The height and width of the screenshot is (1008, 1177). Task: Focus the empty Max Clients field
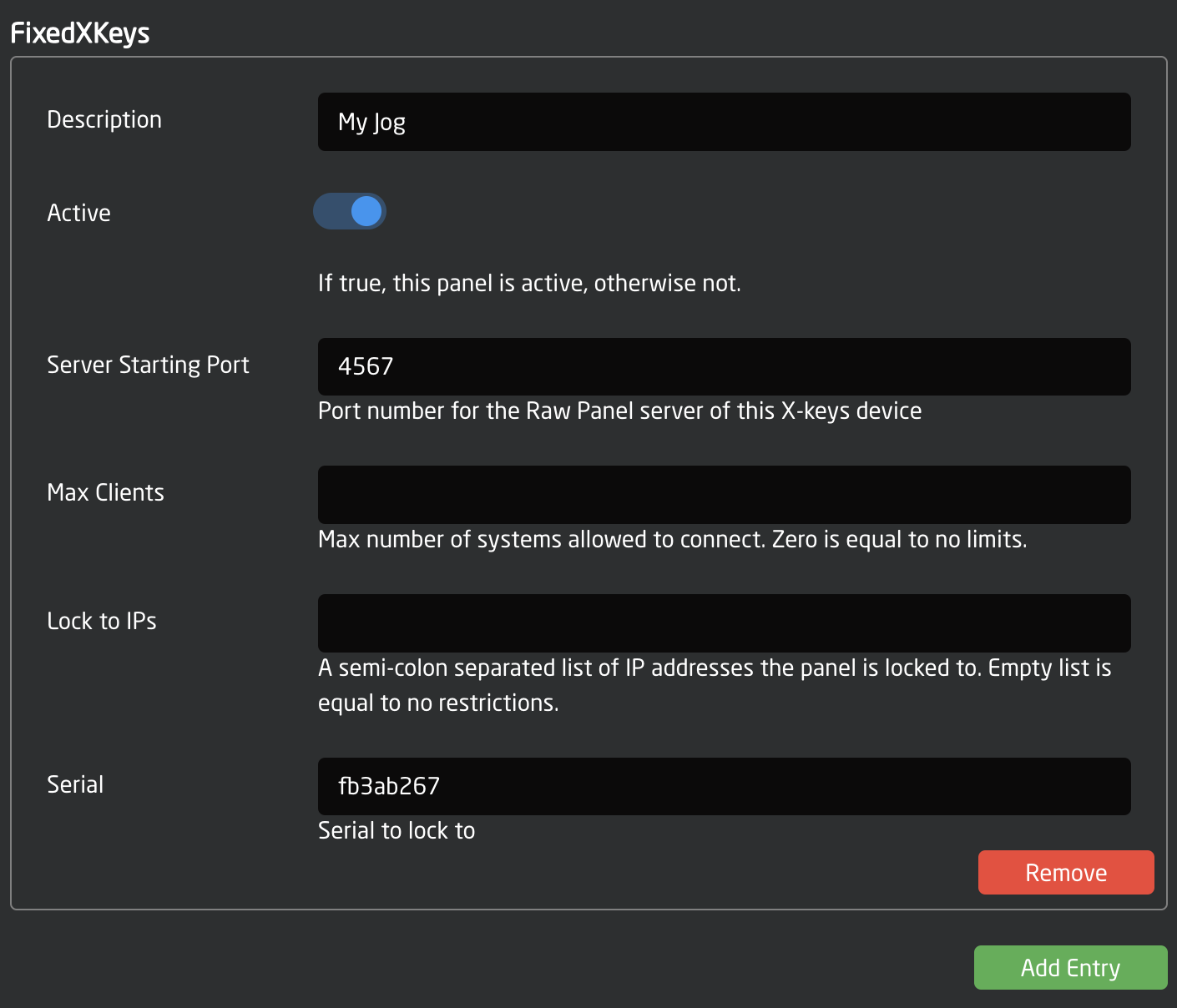[725, 495]
